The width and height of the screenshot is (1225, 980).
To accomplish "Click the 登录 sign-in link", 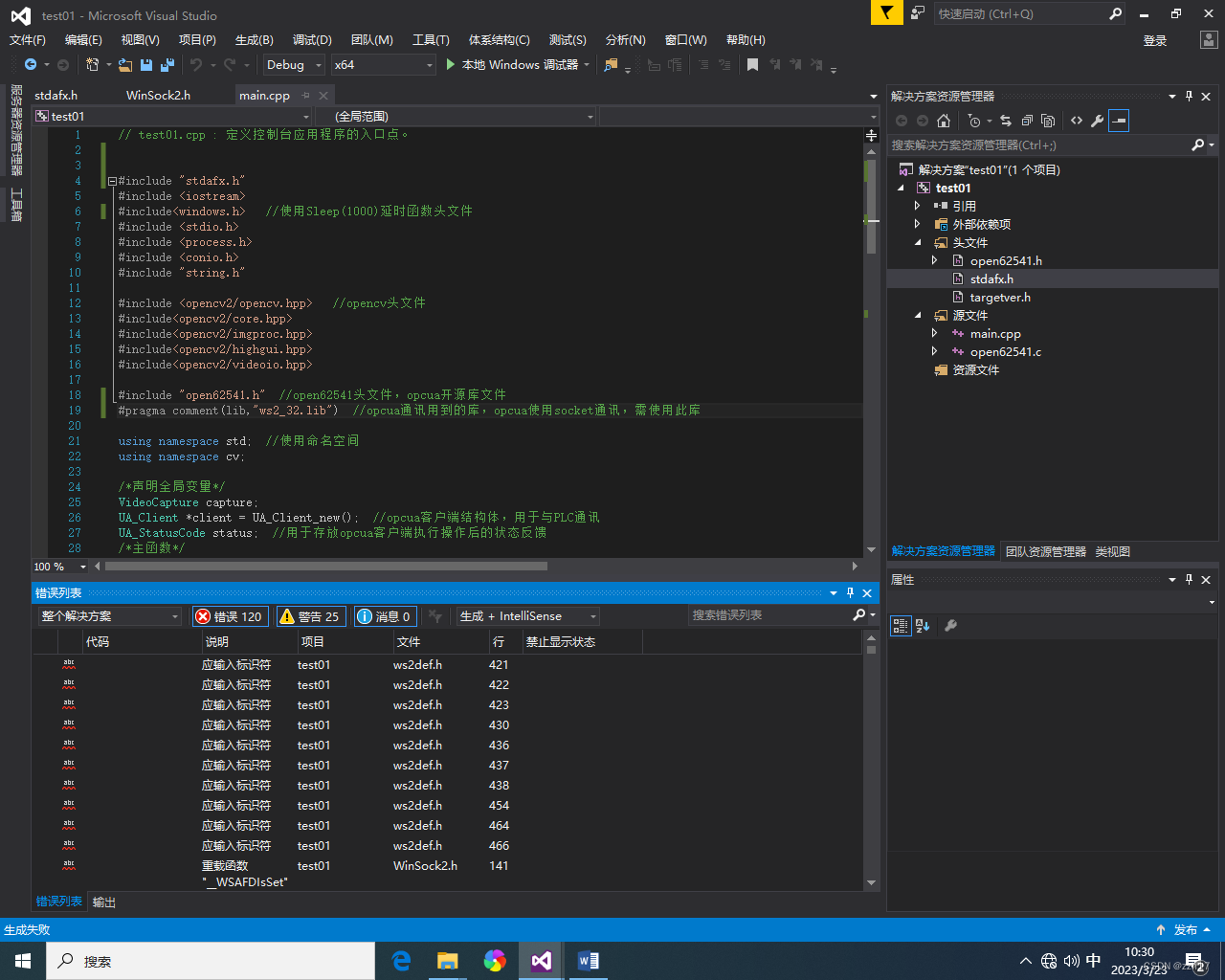I will (x=1155, y=41).
